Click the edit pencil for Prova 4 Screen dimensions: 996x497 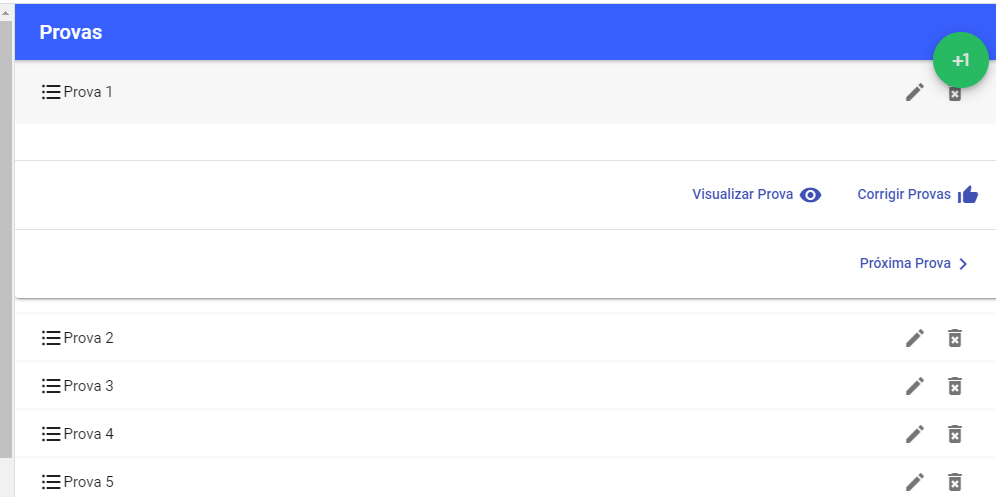click(914, 434)
